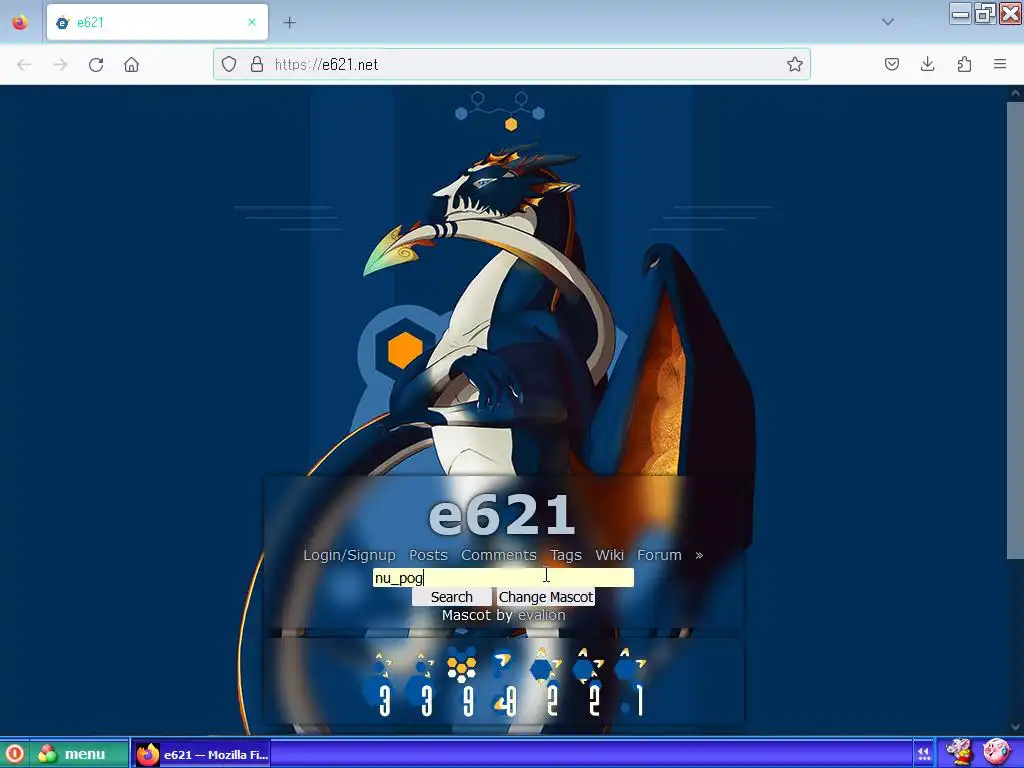Click the browser Forward arrow

(60, 64)
